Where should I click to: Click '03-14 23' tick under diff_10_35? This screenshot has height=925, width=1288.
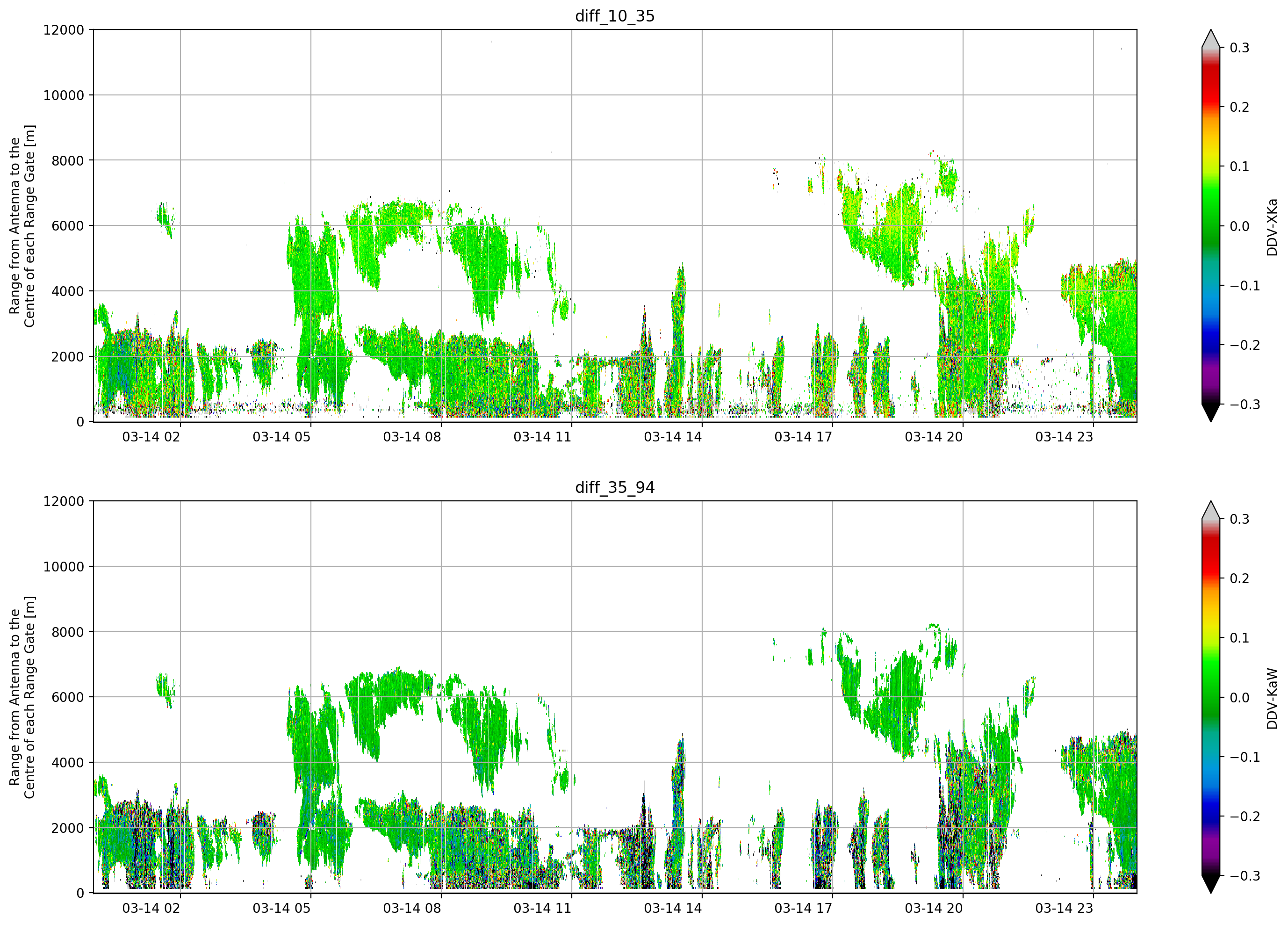pos(1064,437)
